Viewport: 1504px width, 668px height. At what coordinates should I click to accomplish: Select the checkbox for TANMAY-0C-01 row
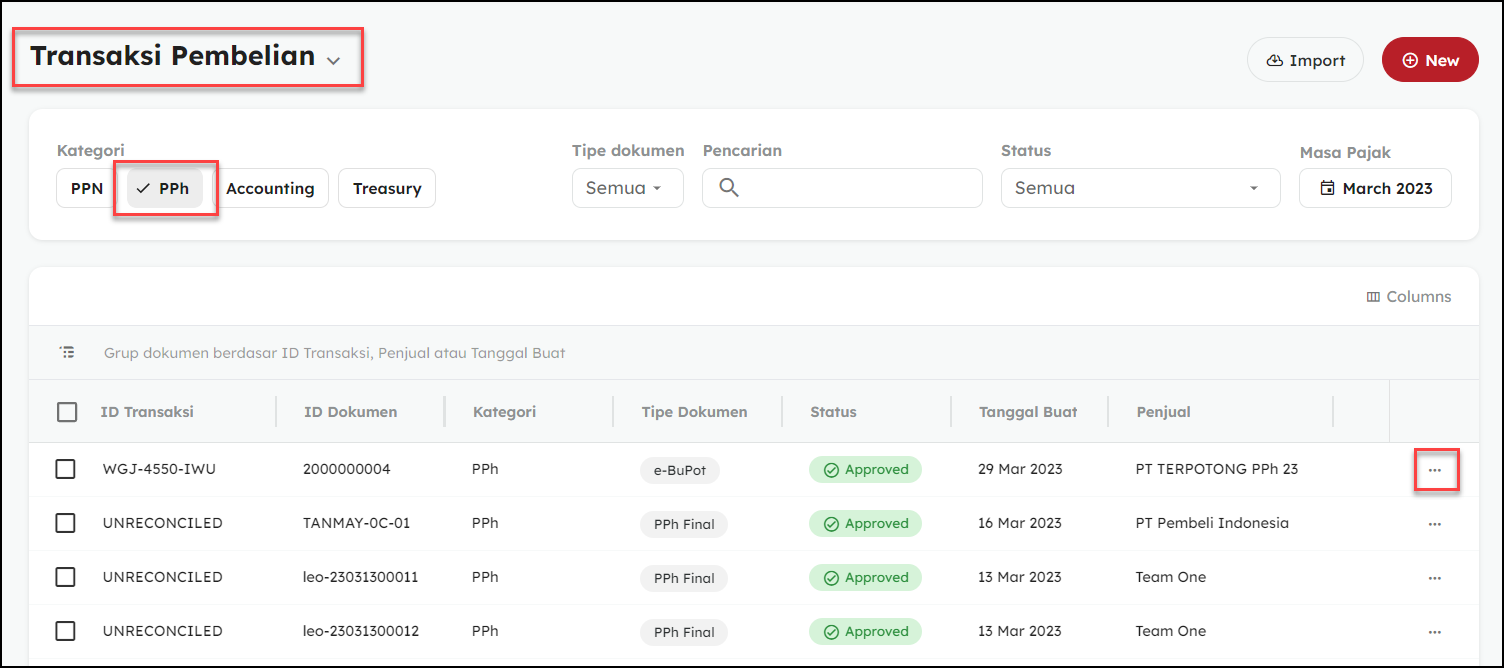[x=65, y=523]
